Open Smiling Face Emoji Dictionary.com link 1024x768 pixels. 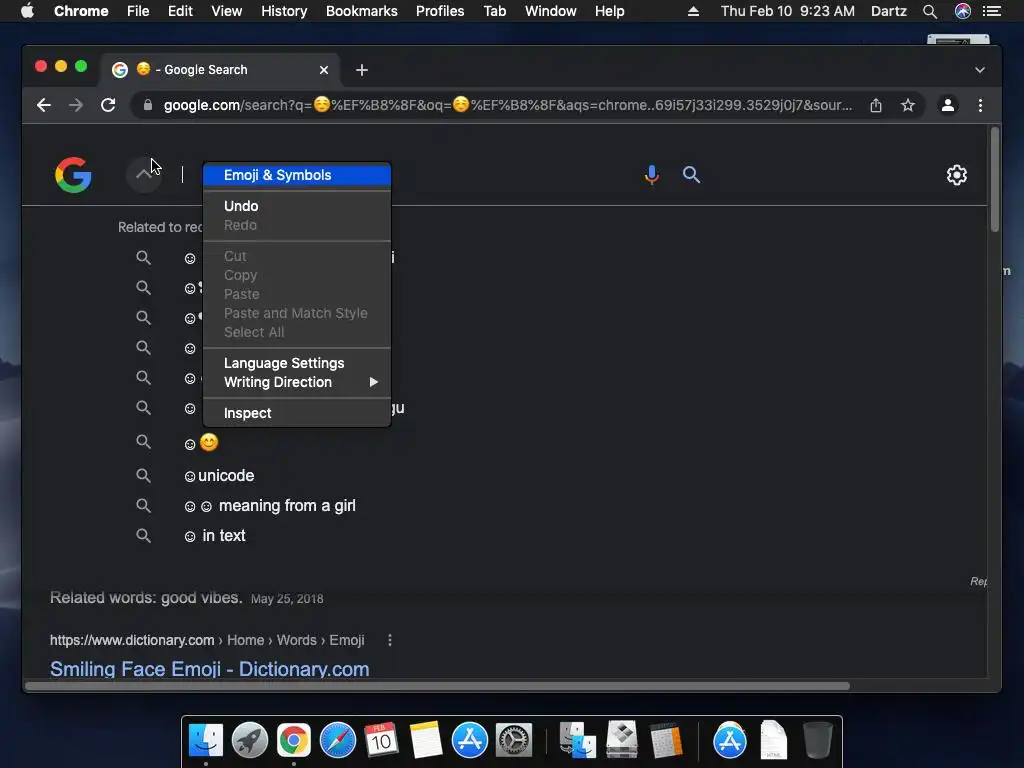point(210,669)
